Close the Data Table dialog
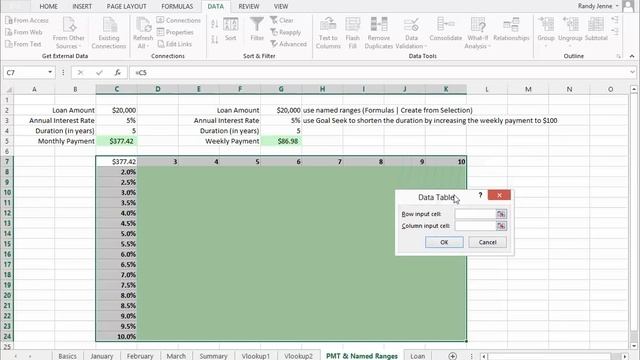This screenshot has height=360, width=640. point(499,195)
